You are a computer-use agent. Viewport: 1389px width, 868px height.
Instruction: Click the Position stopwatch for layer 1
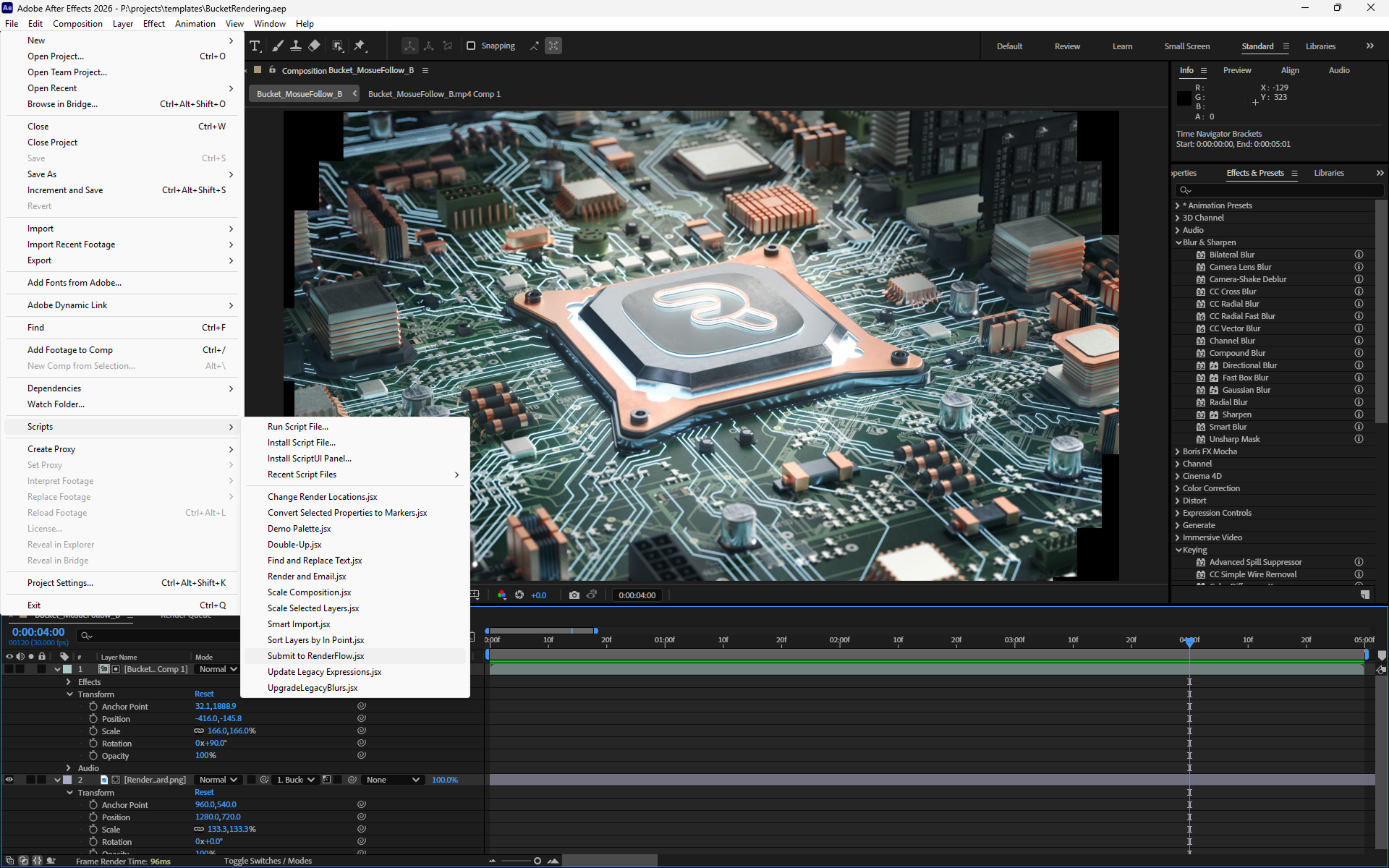(x=93, y=718)
